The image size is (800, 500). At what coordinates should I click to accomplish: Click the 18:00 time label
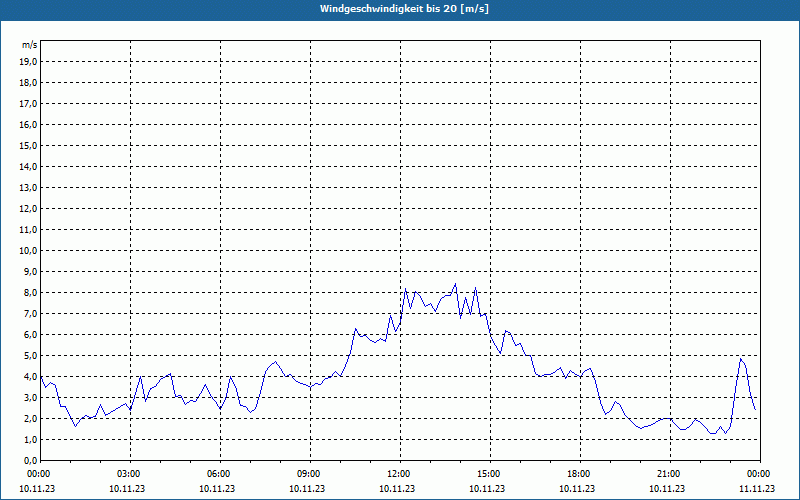click(581, 474)
